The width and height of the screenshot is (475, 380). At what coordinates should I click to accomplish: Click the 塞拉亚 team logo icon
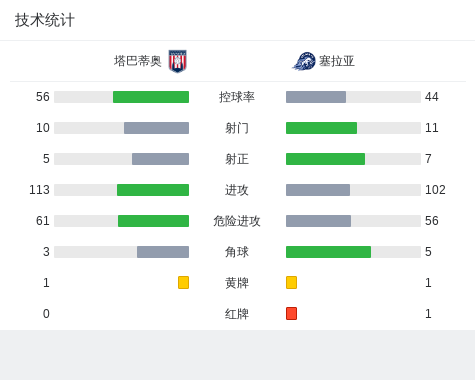[304, 61]
